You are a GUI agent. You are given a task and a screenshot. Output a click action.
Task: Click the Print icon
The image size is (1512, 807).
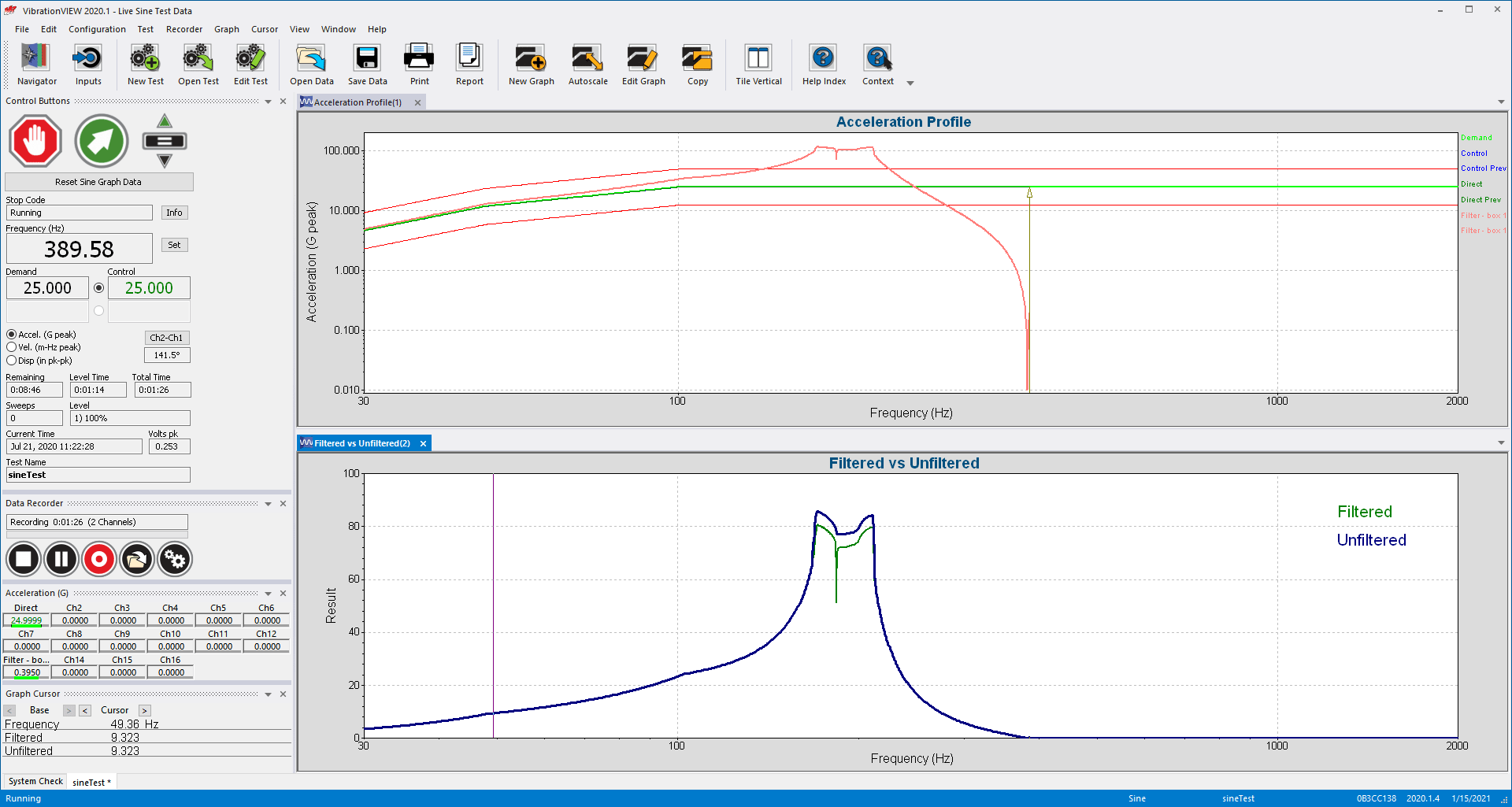(419, 65)
